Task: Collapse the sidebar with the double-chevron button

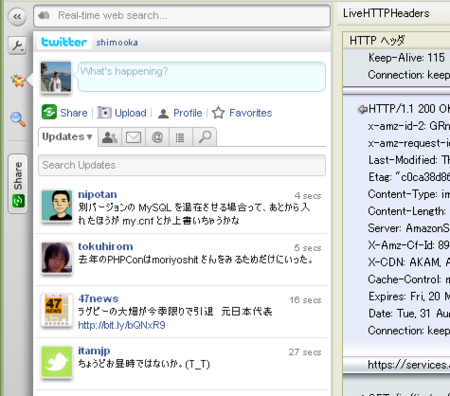Action: coord(17,16)
